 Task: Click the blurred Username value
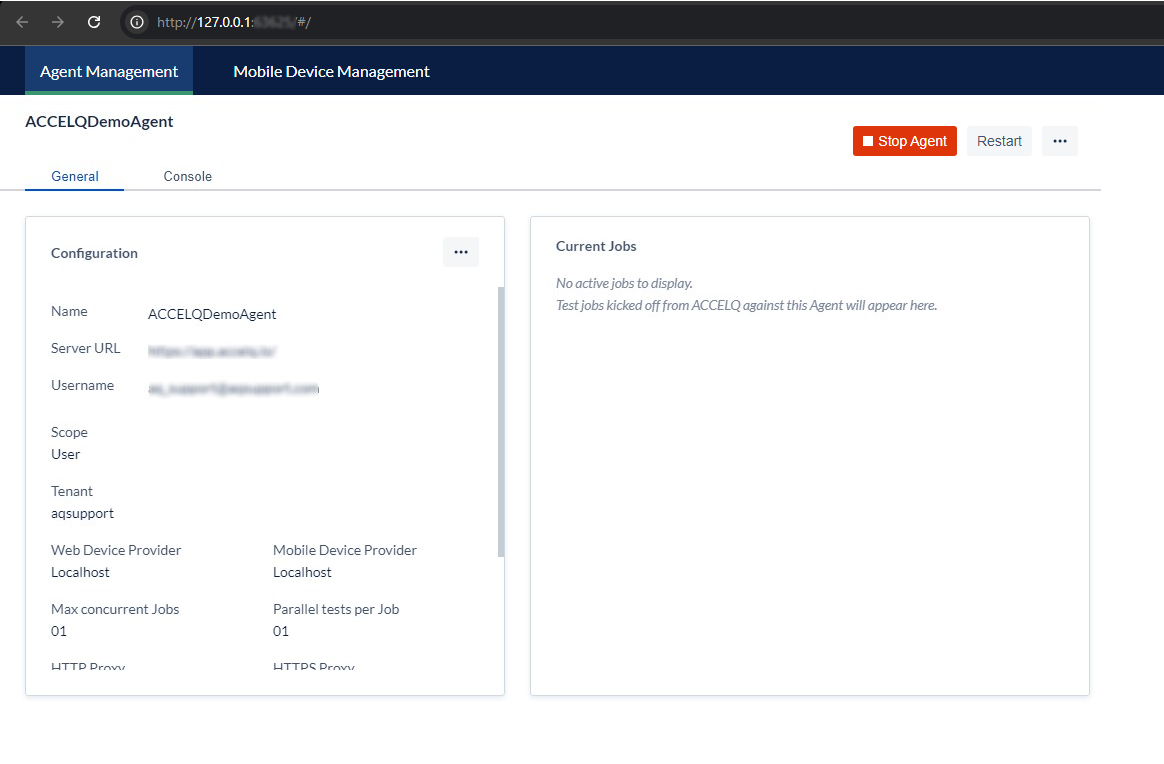(x=233, y=388)
